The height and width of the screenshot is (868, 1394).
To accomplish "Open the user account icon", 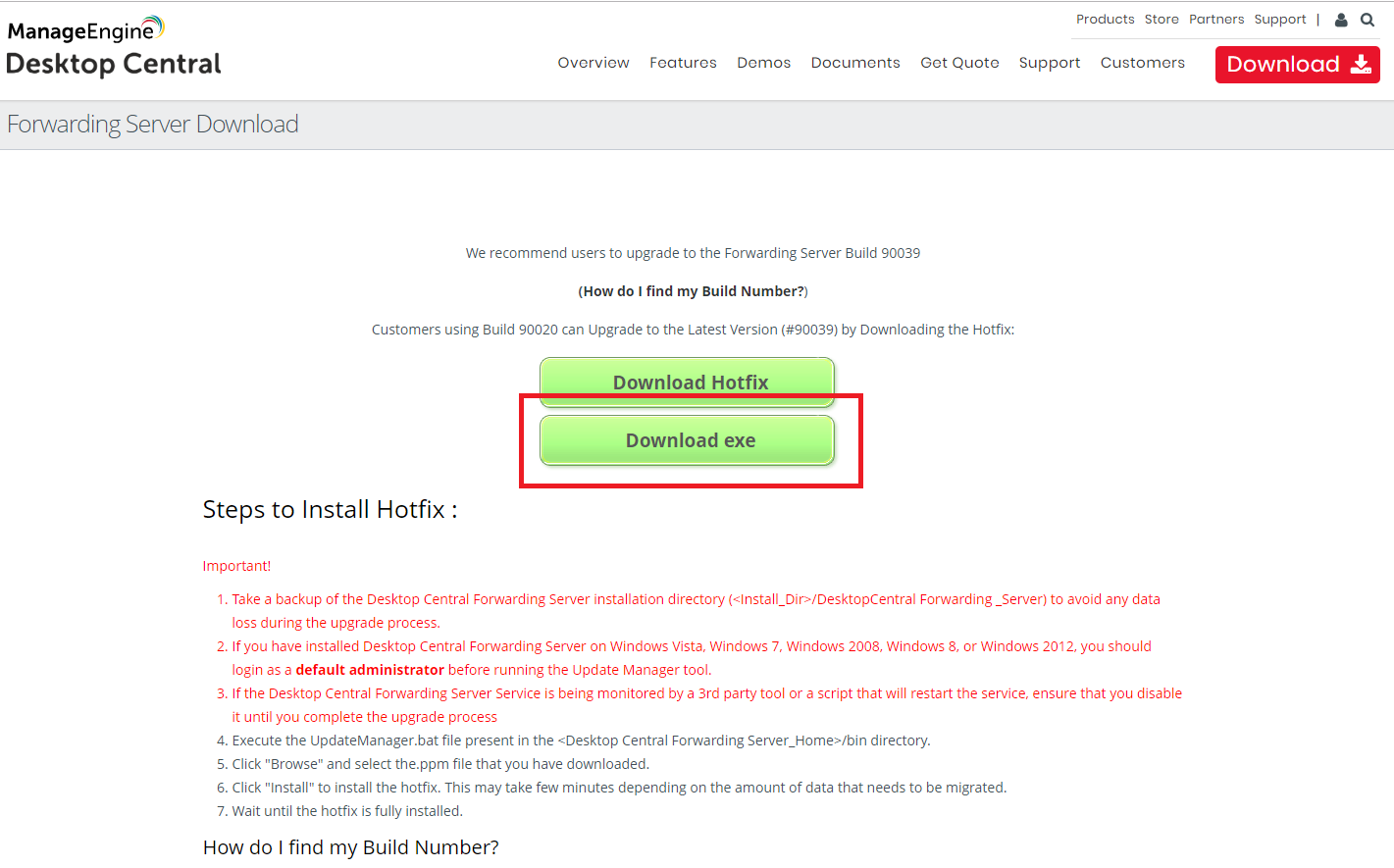I will tap(1341, 20).
